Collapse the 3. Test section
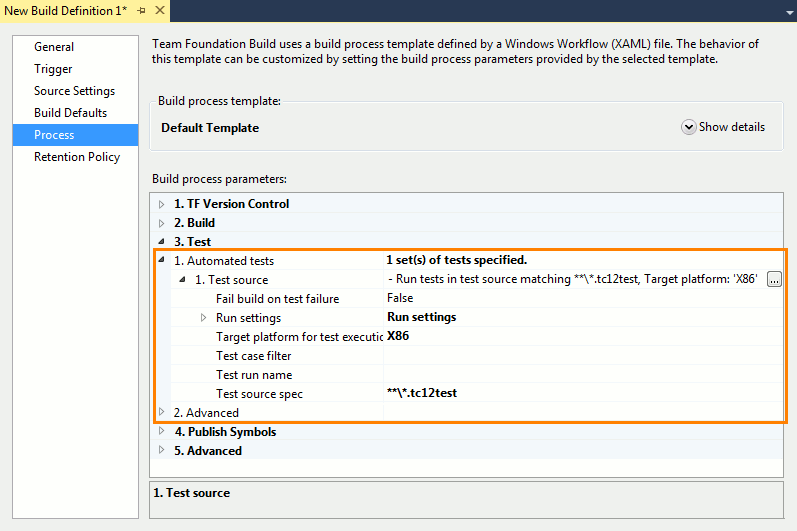Viewport: 797px width, 531px height. (162, 242)
